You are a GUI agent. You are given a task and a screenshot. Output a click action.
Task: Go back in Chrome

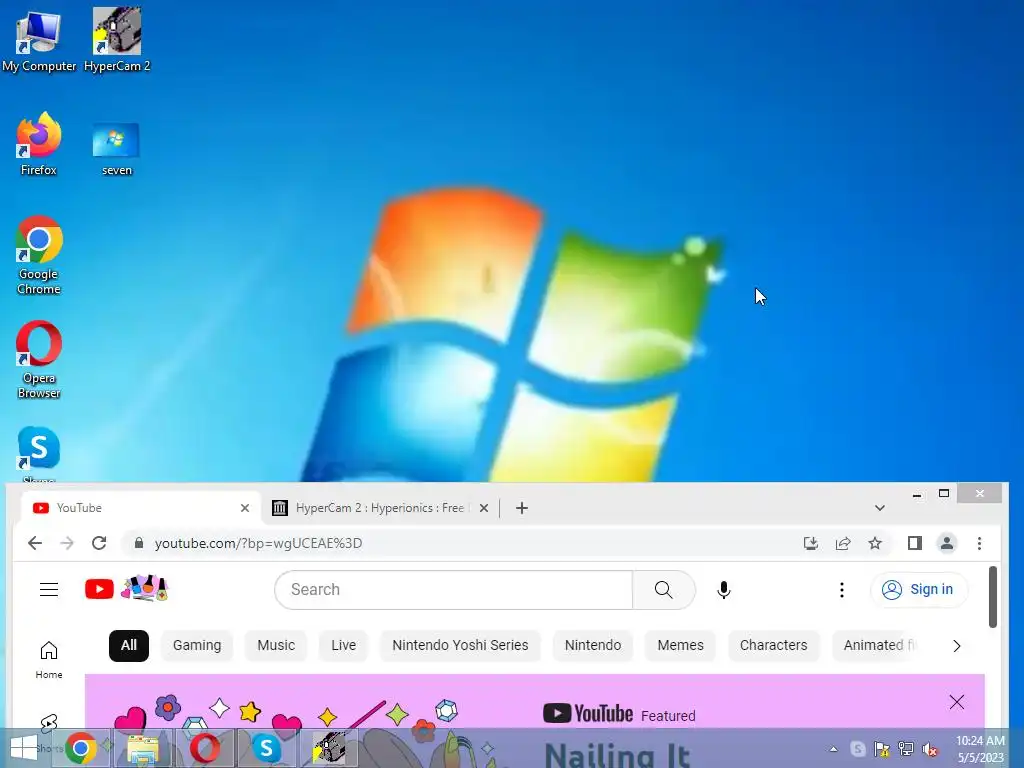tap(35, 543)
